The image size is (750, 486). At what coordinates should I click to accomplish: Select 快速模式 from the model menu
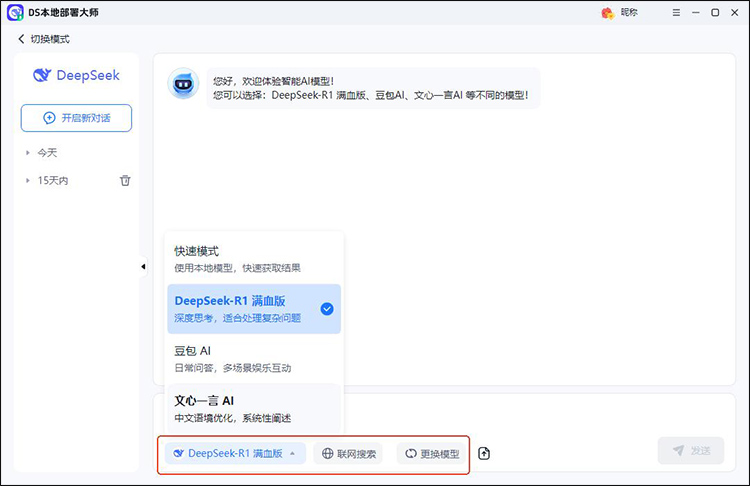tap(254, 259)
